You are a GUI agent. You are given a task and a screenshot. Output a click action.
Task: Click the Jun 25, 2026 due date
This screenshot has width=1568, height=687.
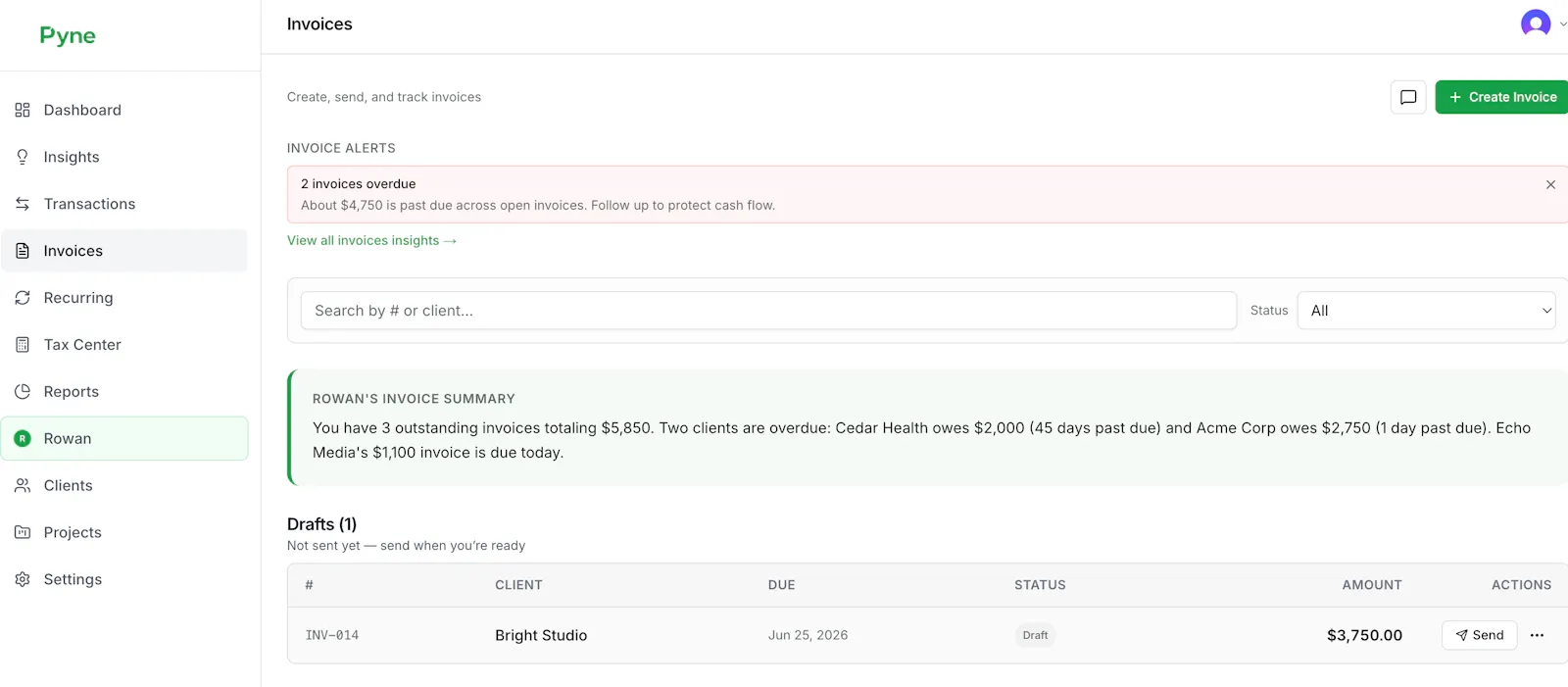[808, 635]
